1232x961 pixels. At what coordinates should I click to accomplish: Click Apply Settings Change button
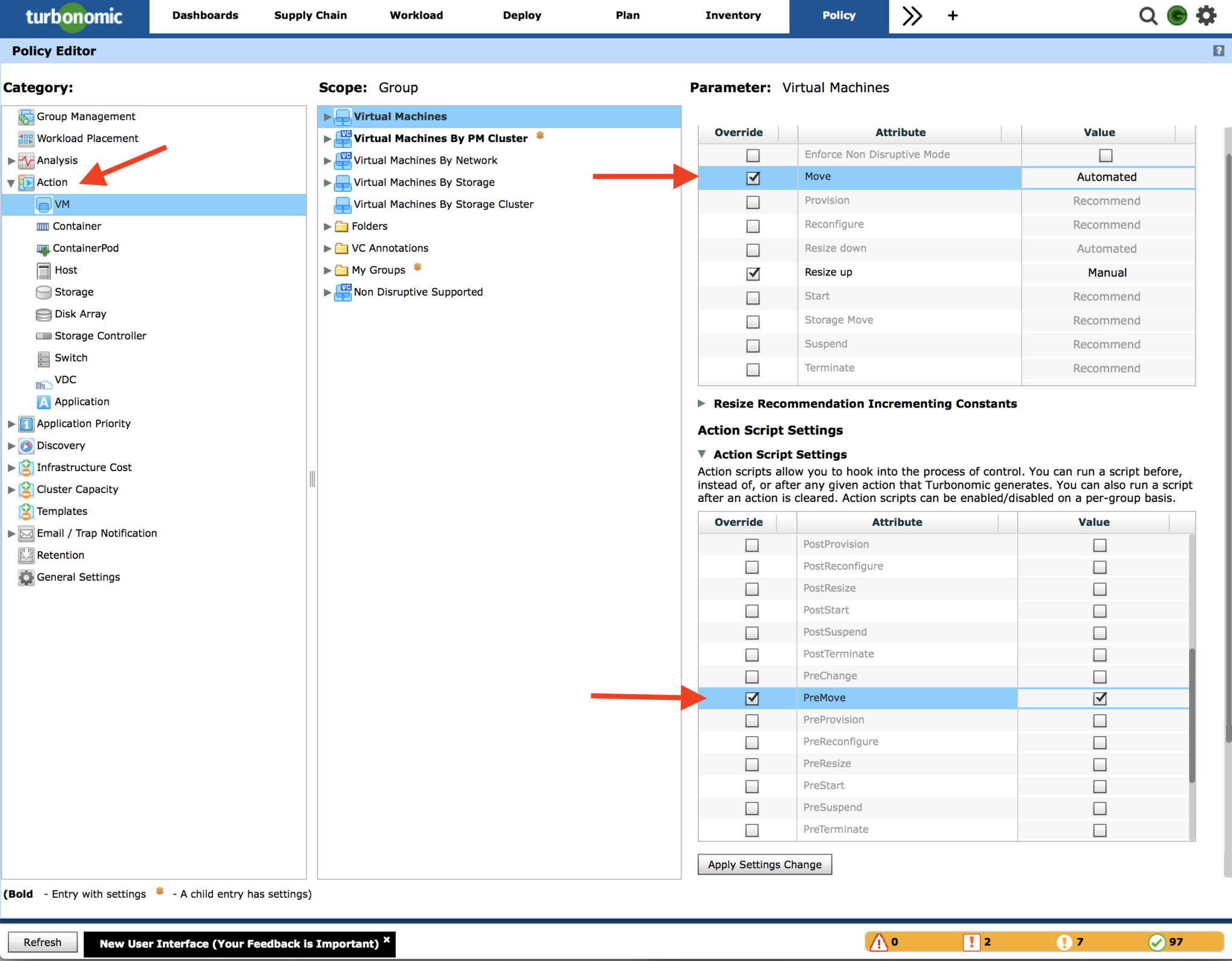(764, 864)
